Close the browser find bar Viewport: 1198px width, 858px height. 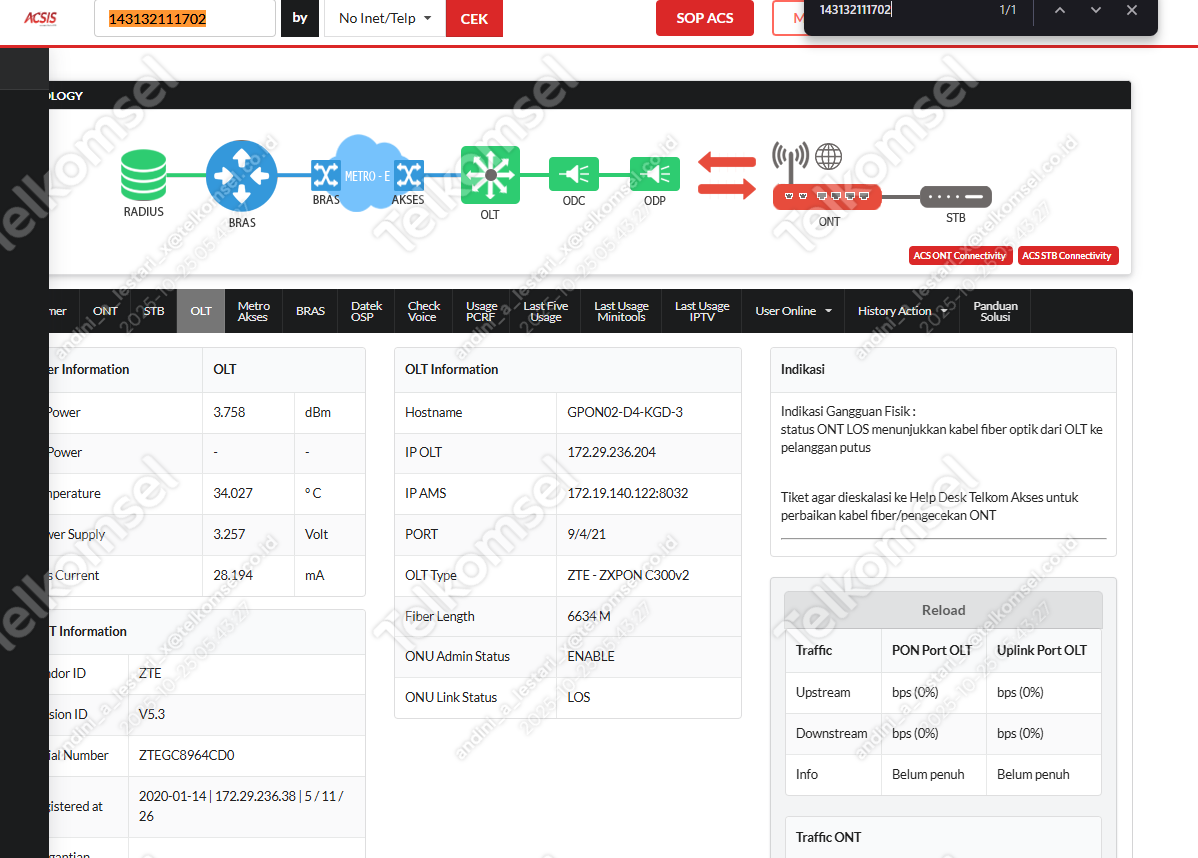1132,10
